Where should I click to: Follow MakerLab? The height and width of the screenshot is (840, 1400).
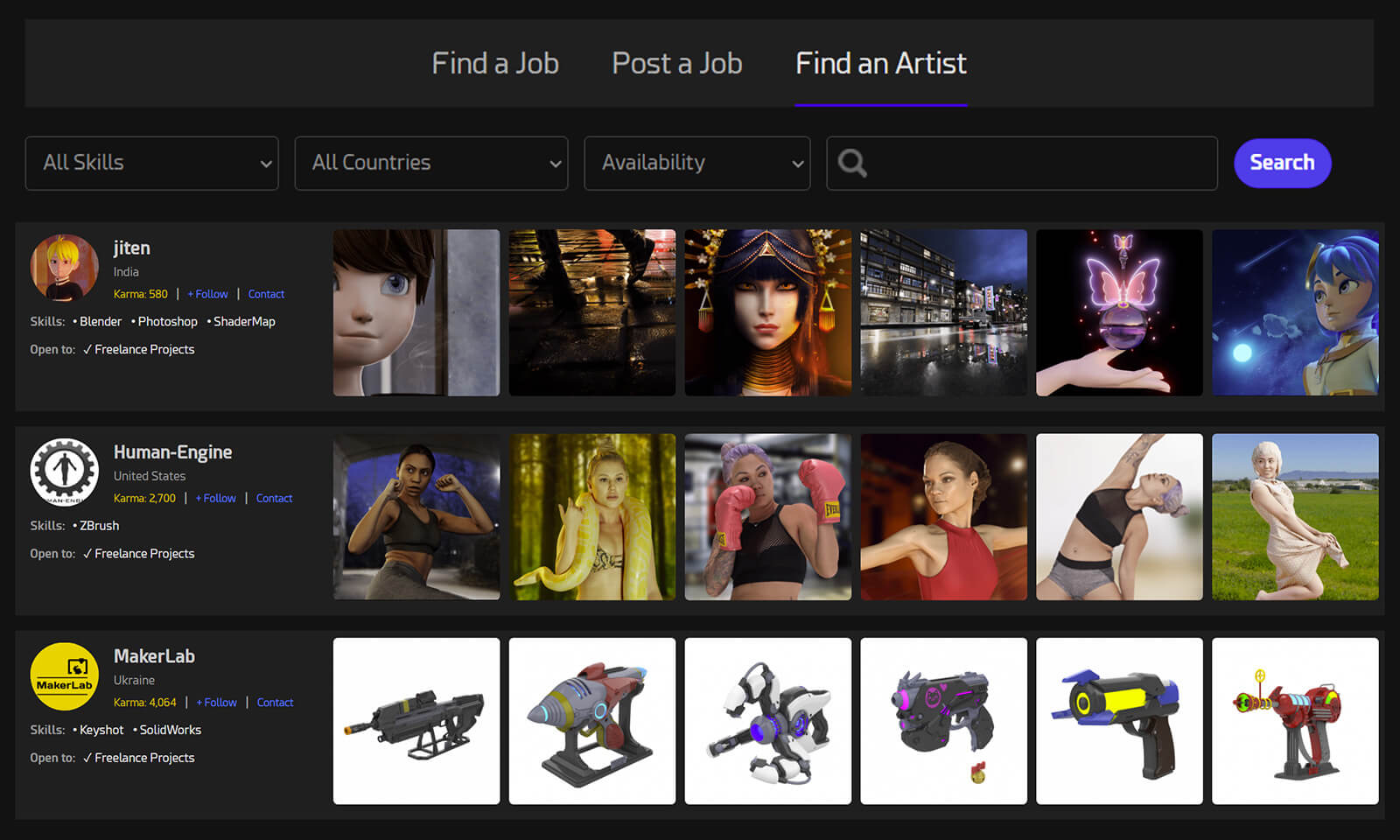(x=217, y=702)
